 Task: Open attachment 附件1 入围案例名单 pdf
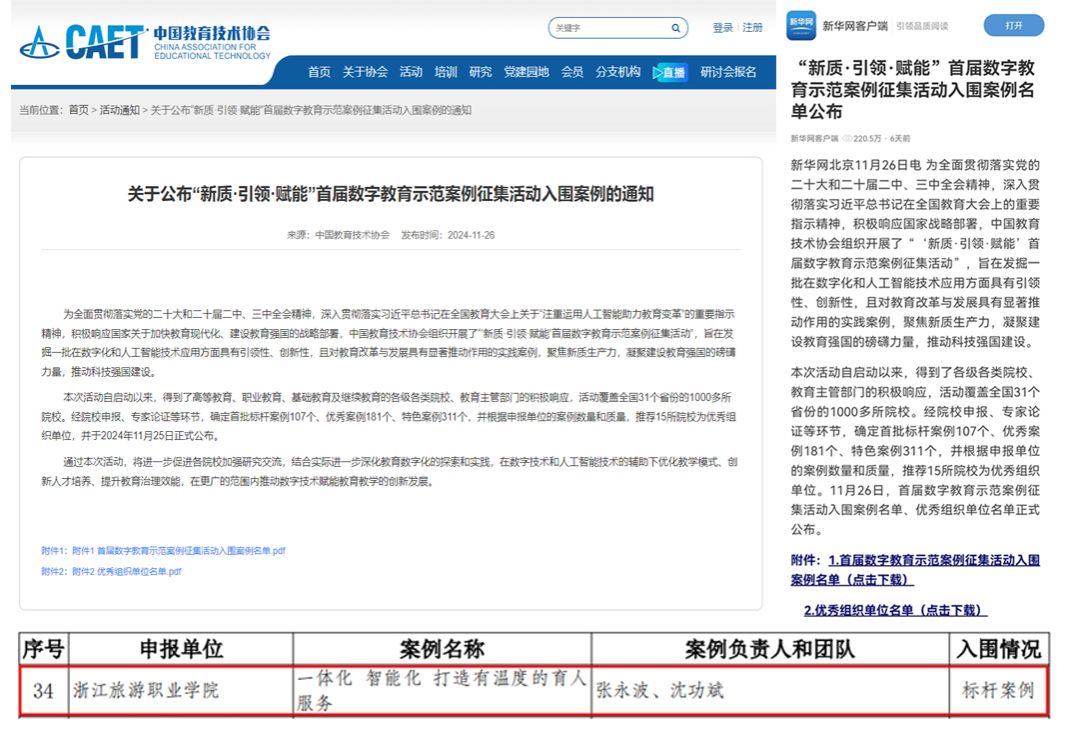163,550
